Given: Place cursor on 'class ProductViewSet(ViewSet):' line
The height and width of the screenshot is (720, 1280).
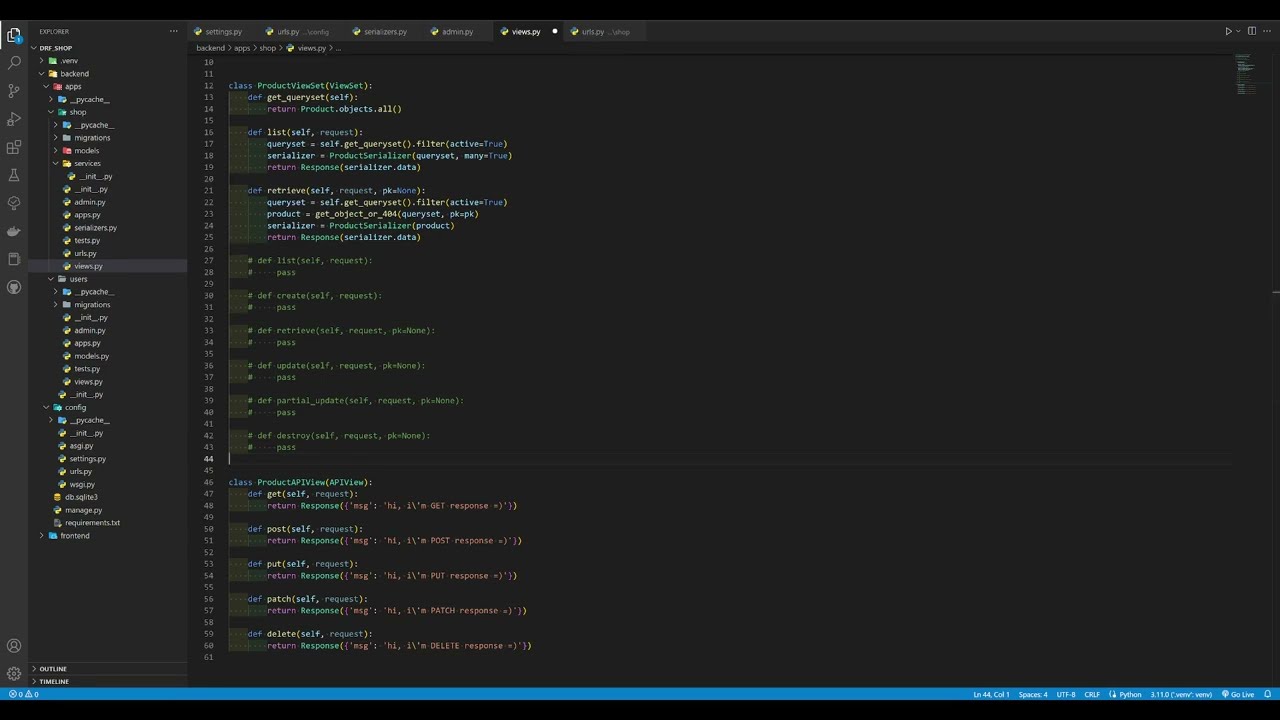Looking at the screenshot, I should click(300, 86).
